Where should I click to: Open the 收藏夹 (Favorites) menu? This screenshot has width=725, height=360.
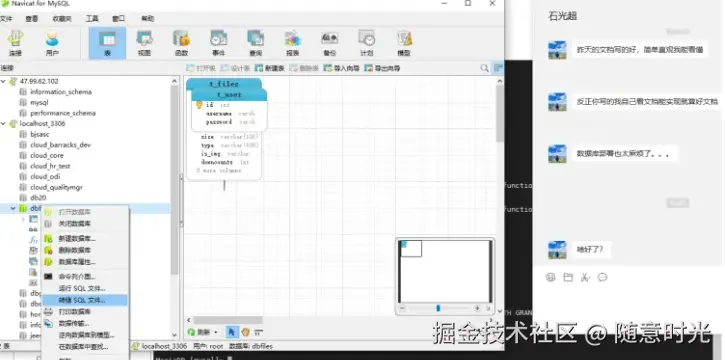point(62,18)
